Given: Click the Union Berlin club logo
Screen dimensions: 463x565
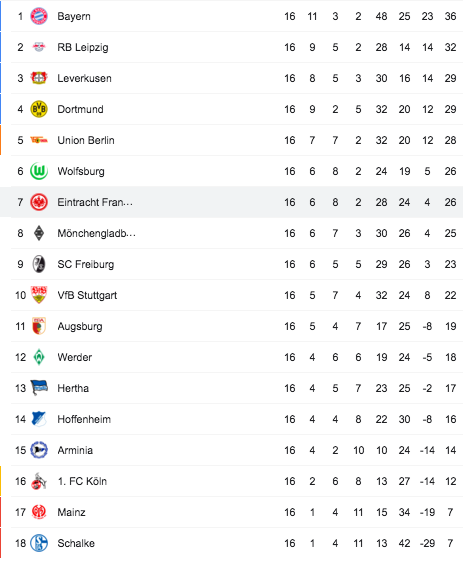Looking at the screenshot, I should (x=39, y=140).
